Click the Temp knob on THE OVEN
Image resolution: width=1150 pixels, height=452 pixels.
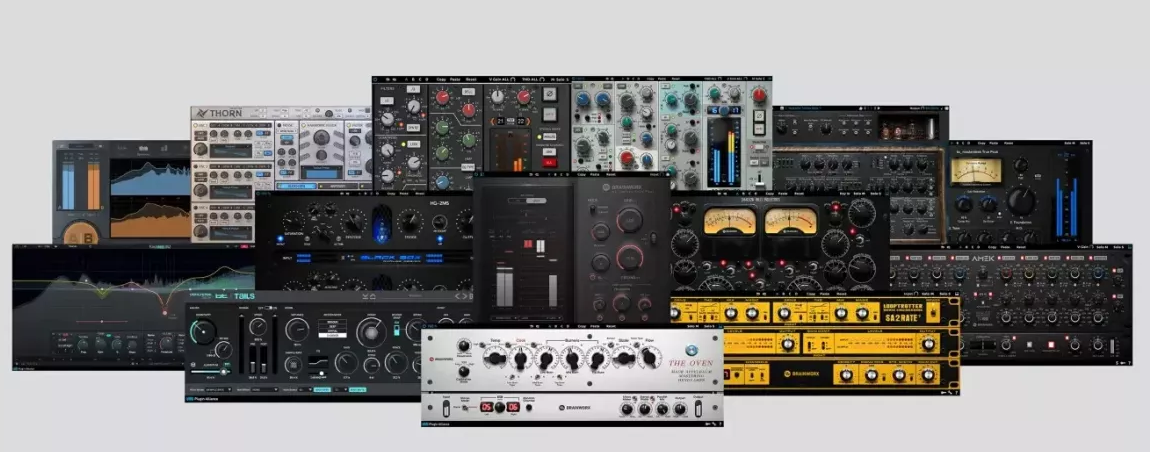point(494,358)
